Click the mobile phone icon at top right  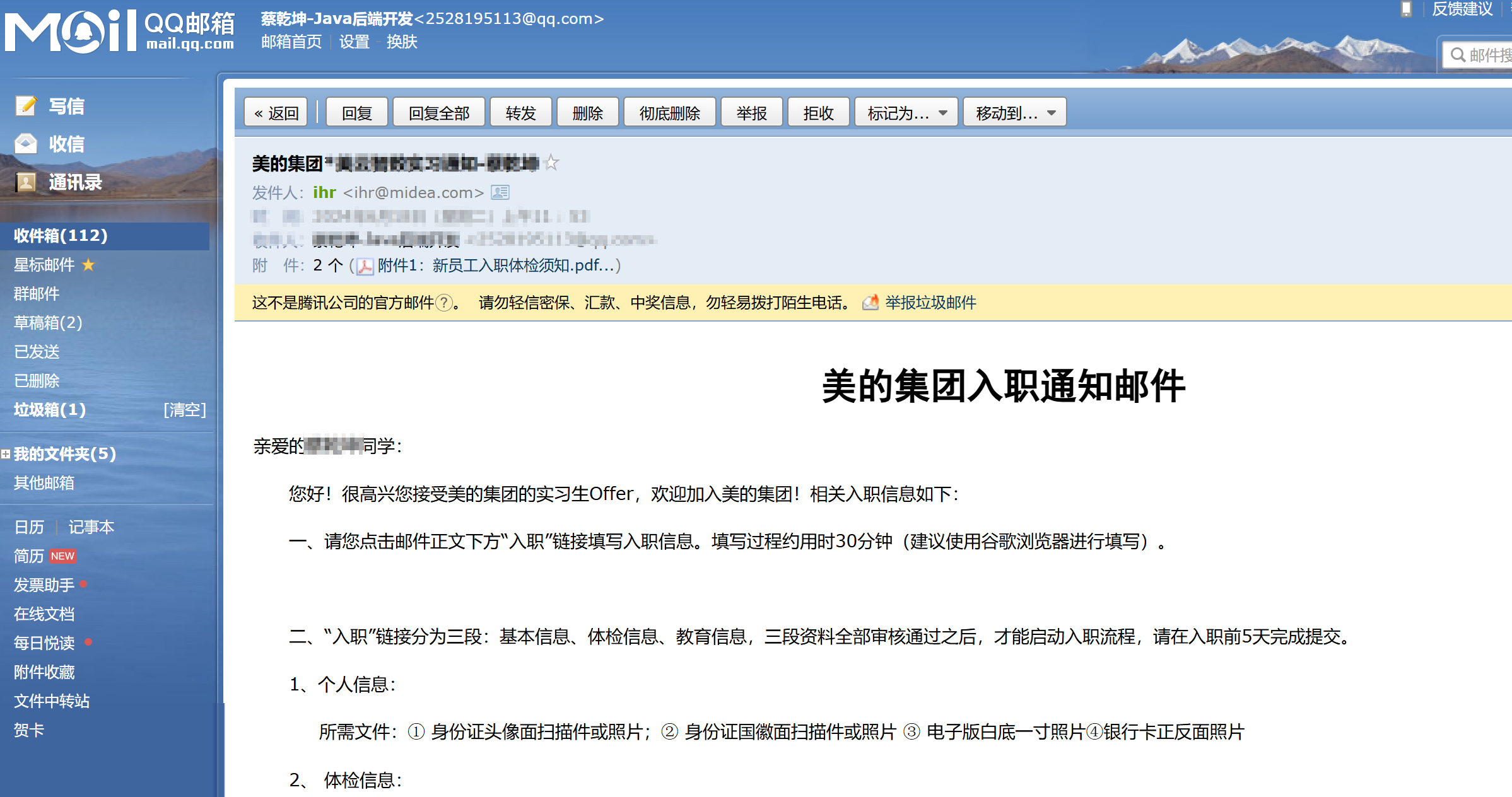pyautogui.click(x=1406, y=9)
